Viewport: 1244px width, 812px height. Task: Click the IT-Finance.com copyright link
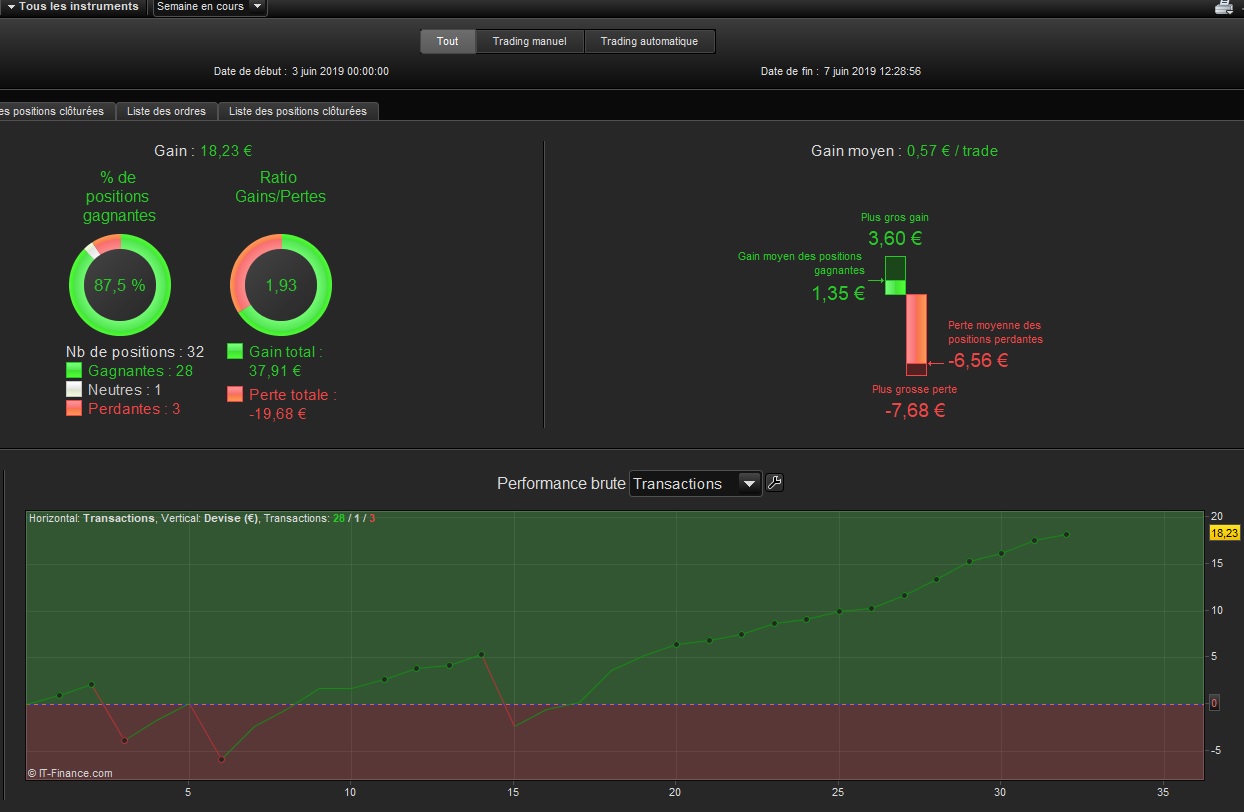pos(70,773)
